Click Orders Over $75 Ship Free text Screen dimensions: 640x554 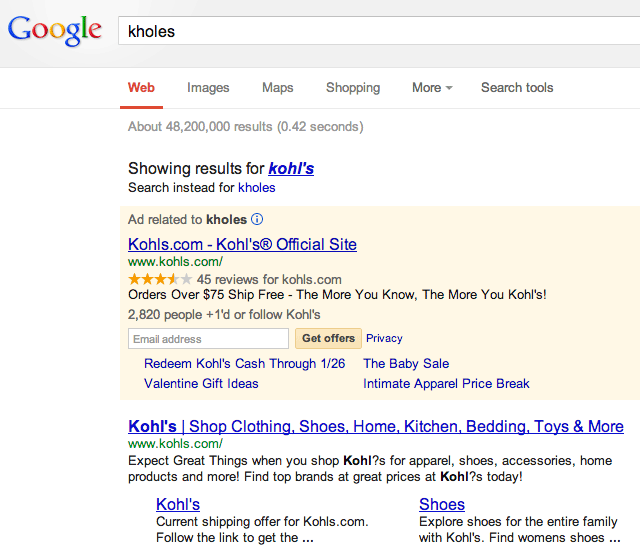click(337, 294)
